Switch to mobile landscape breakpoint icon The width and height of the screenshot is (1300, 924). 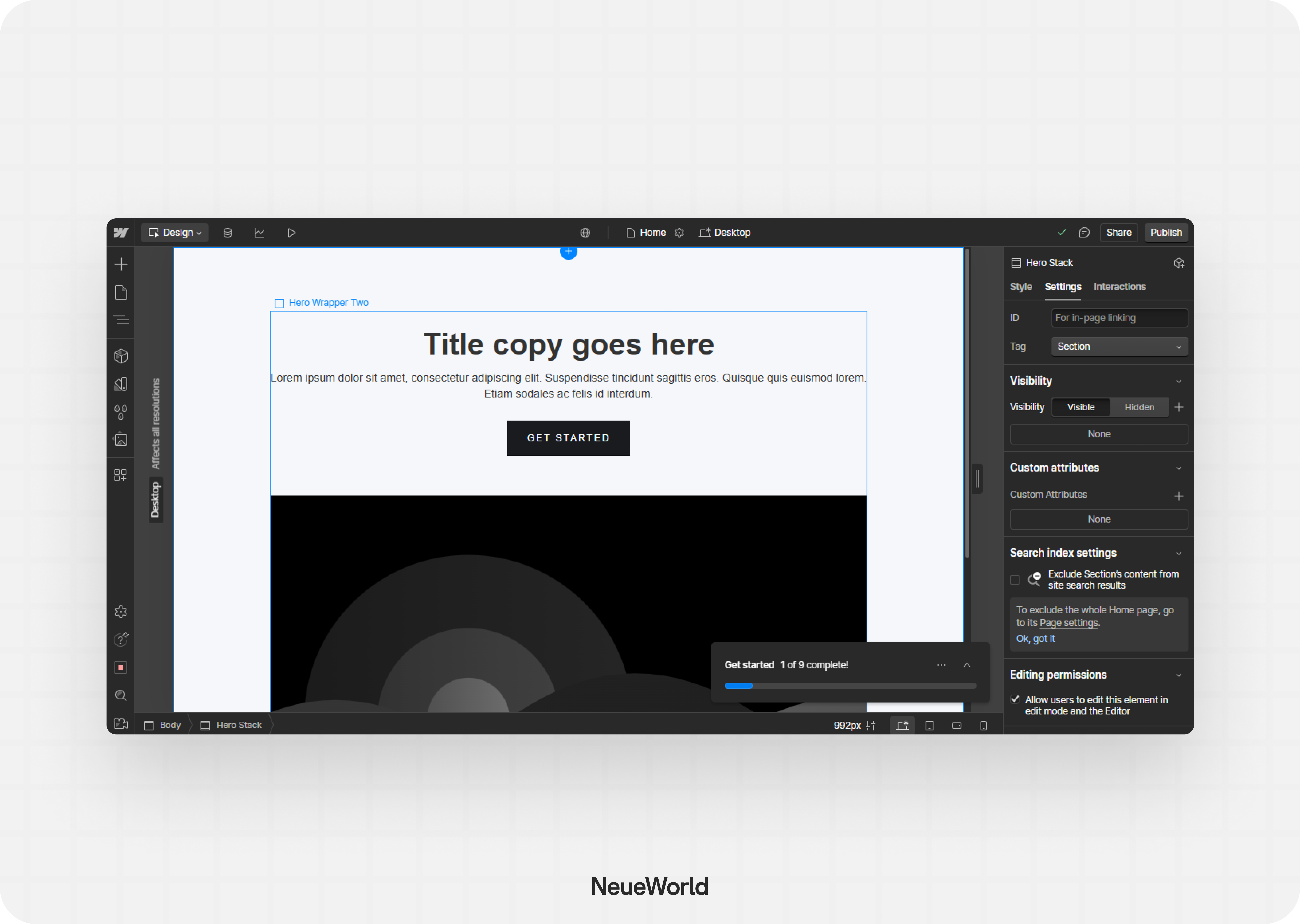(957, 725)
